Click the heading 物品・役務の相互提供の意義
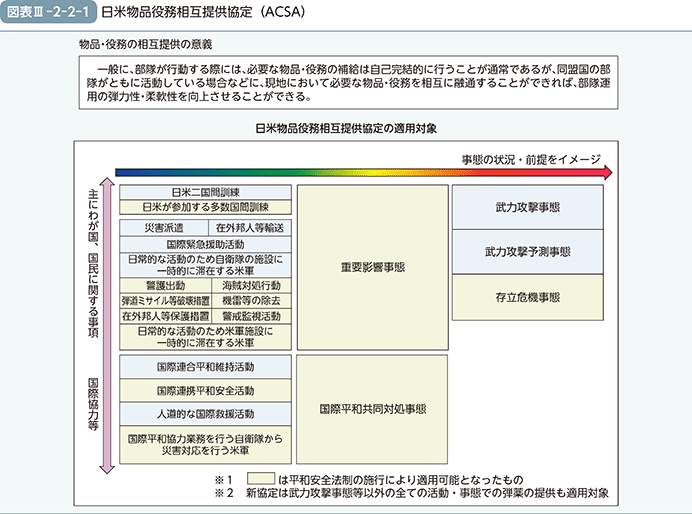Image resolution: width=692 pixels, height=514 pixels. 146,44
